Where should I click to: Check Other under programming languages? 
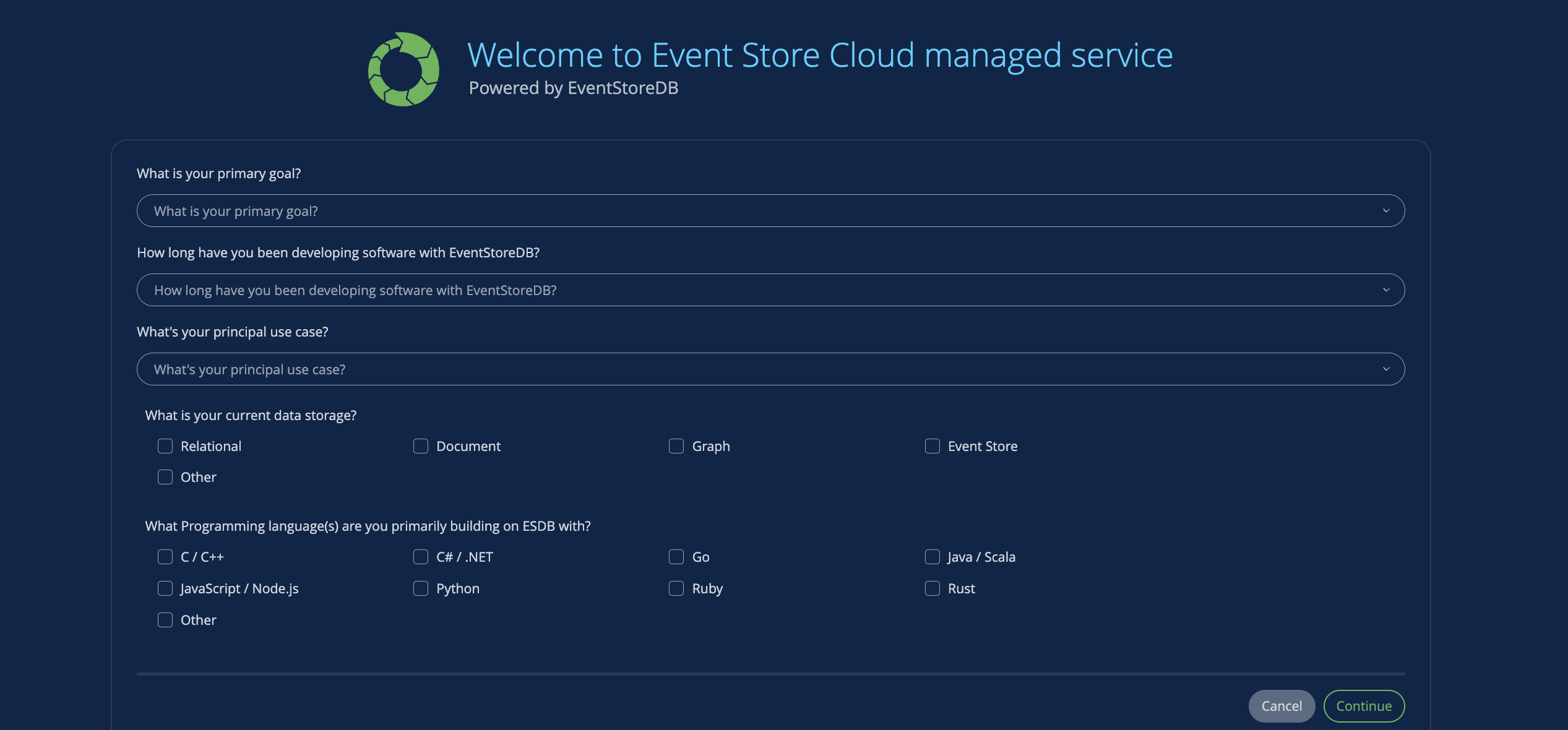click(165, 620)
